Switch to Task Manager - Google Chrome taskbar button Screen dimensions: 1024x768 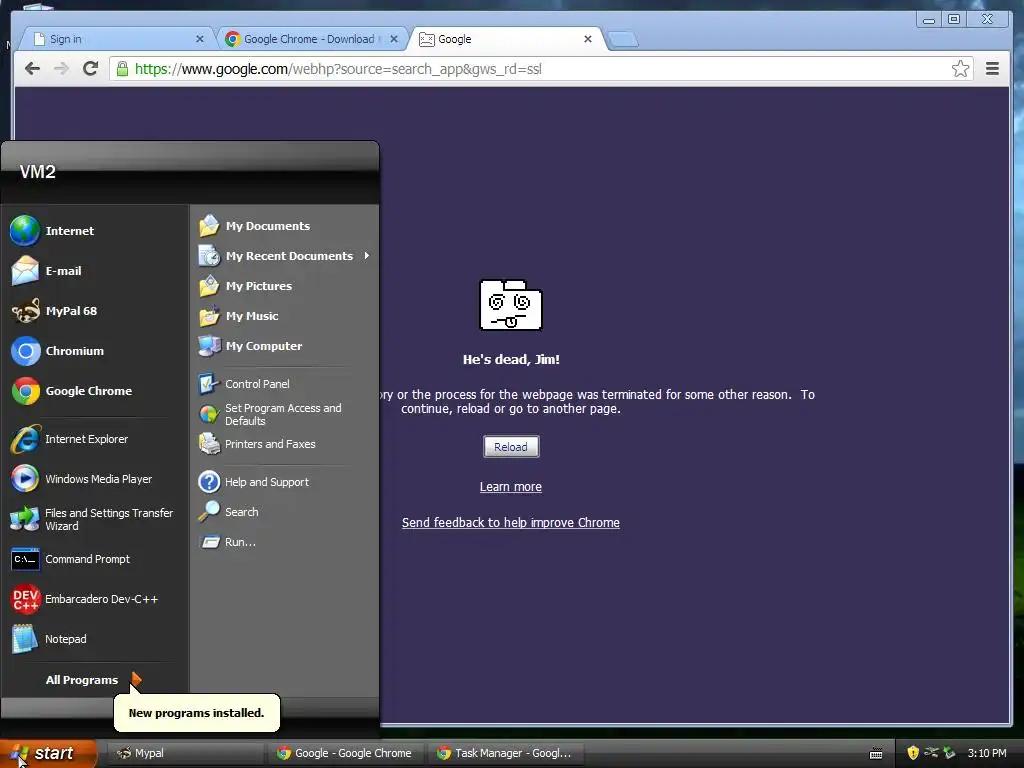pyautogui.click(x=505, y=753)
